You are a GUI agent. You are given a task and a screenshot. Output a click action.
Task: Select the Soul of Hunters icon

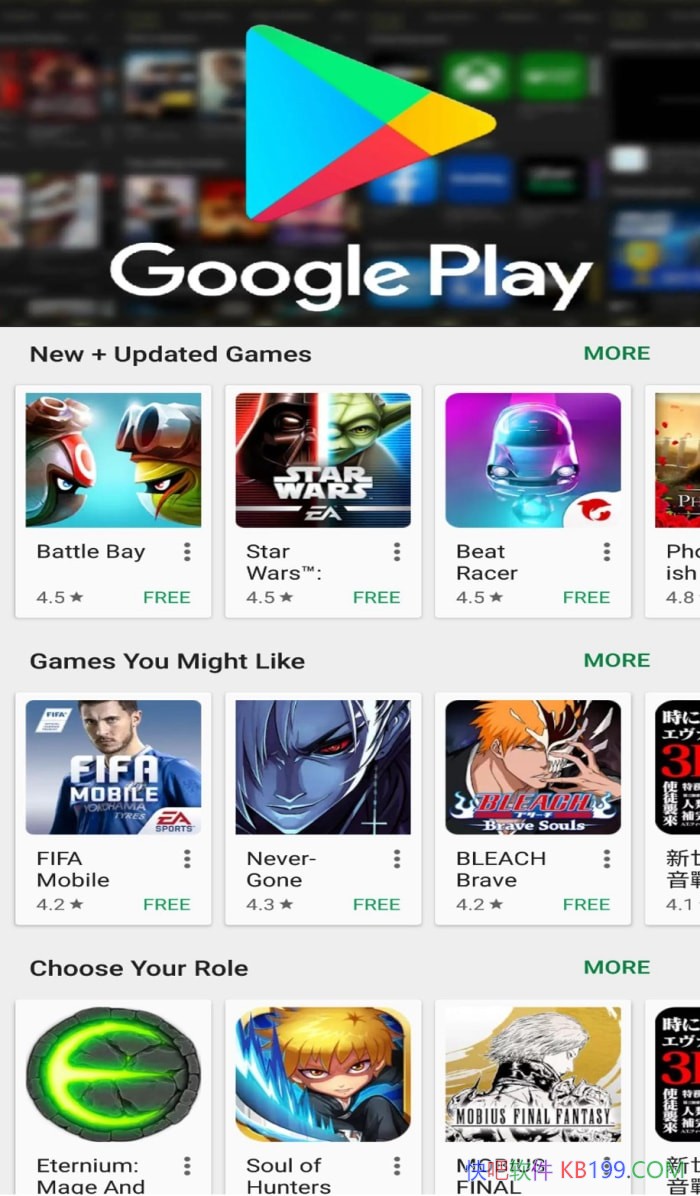[x=323, y=1074]
